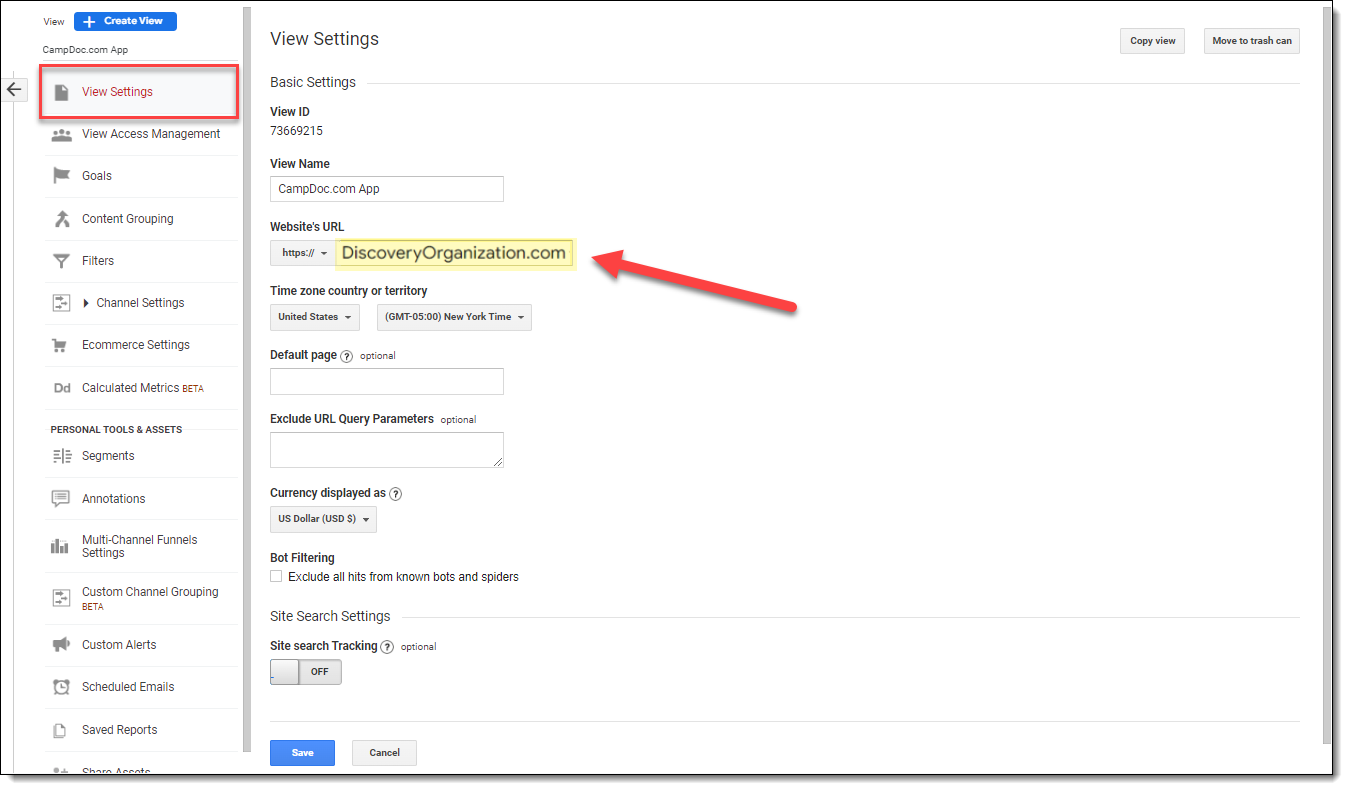Click the Default page input field
Screen dimensions: 1348x790
pos(387,381)
